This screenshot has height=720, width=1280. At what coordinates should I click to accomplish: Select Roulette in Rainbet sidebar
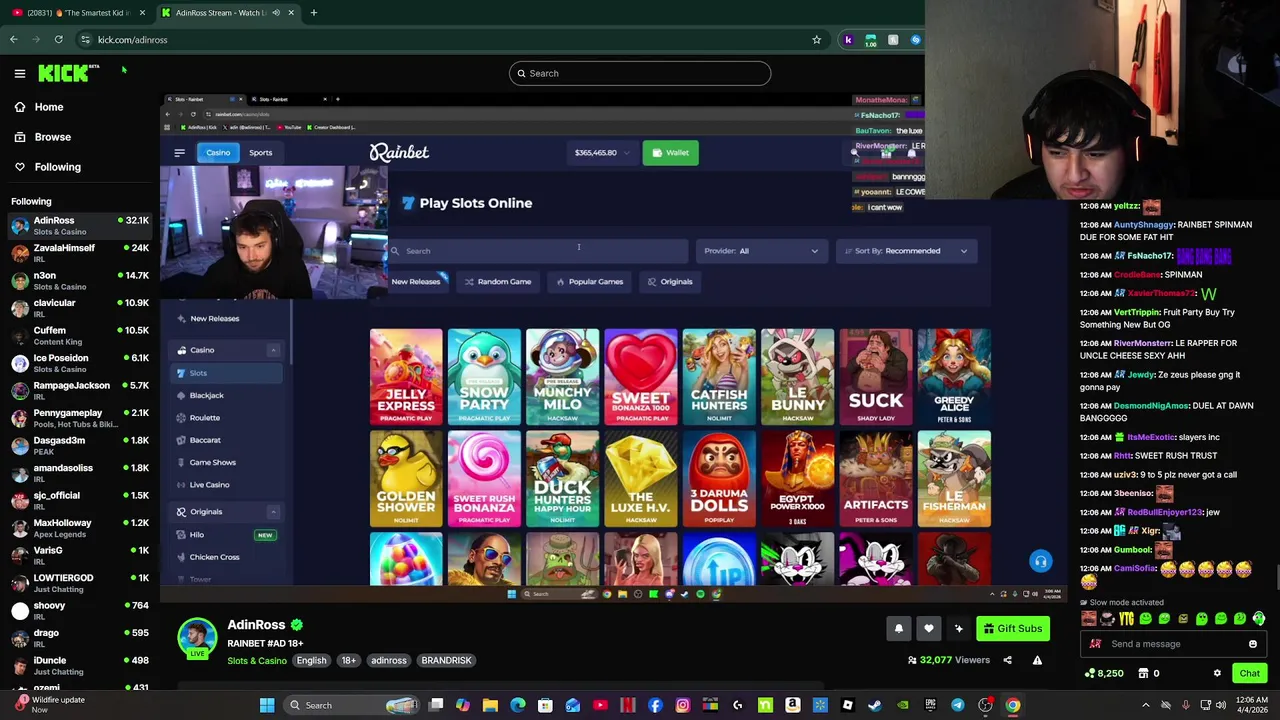(x=204, y=418)
